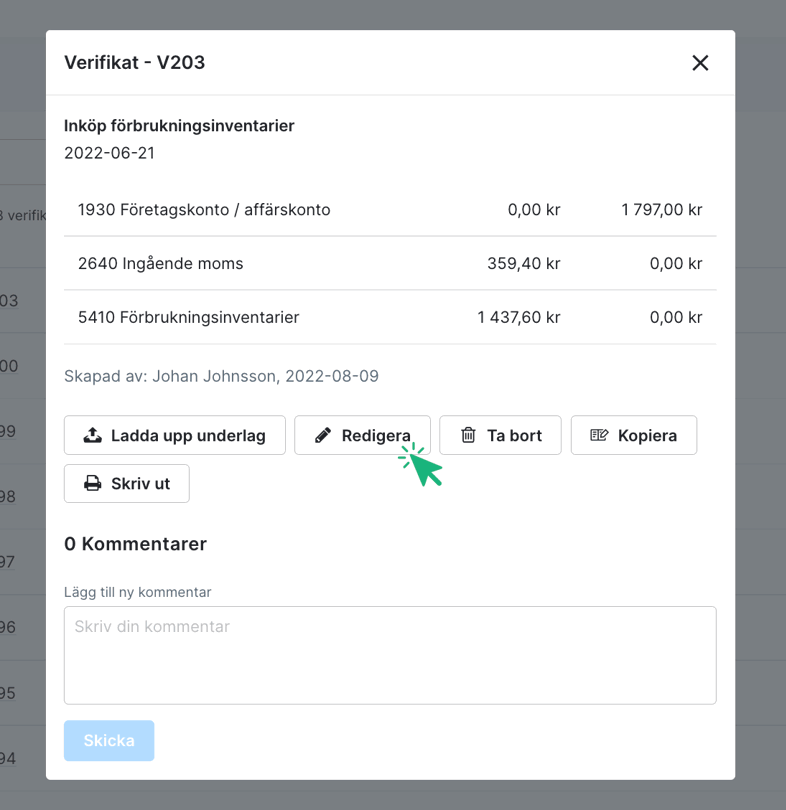Click the printer icon for Skriv ut
Image resolution: width=786 pixels, height=810 pixels.
[92, 483]
